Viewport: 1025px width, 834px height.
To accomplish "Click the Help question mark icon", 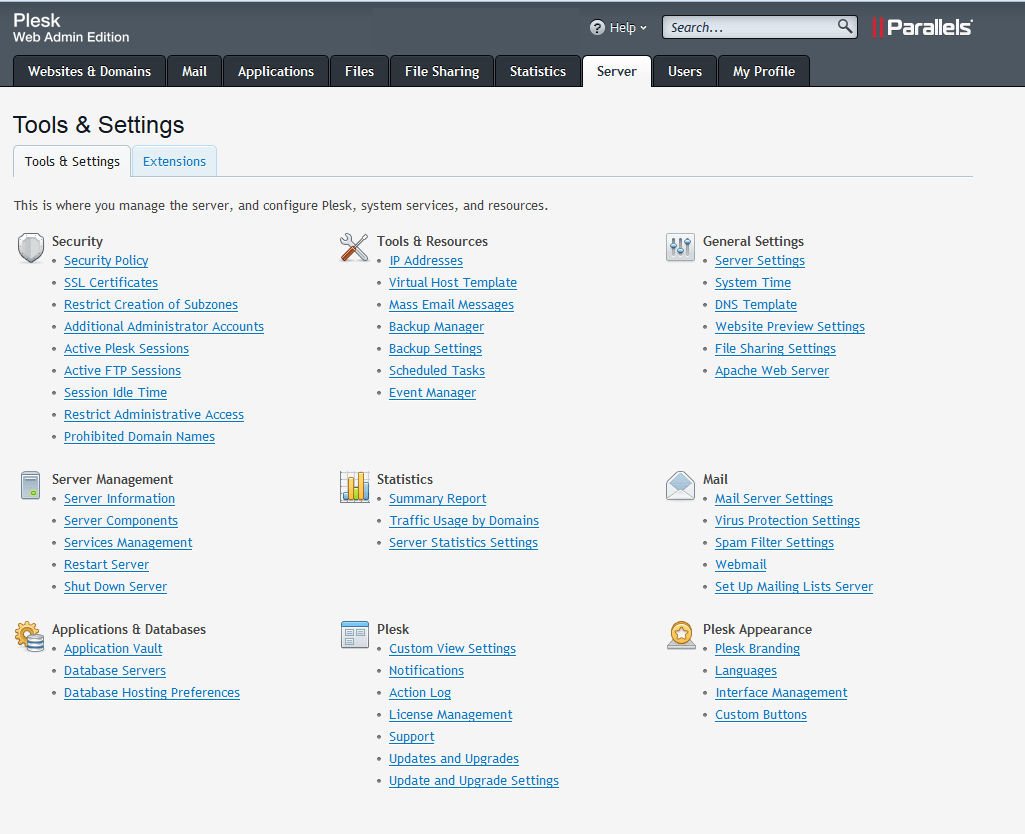I will click(597, 27).
